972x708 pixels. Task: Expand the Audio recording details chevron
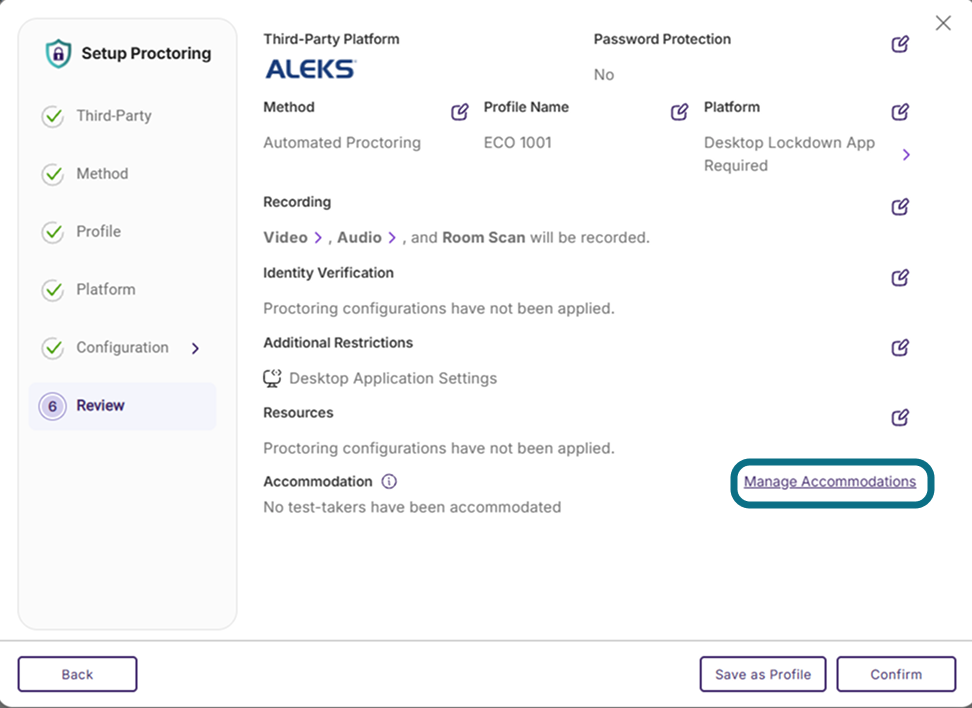(x=392, y=237)
